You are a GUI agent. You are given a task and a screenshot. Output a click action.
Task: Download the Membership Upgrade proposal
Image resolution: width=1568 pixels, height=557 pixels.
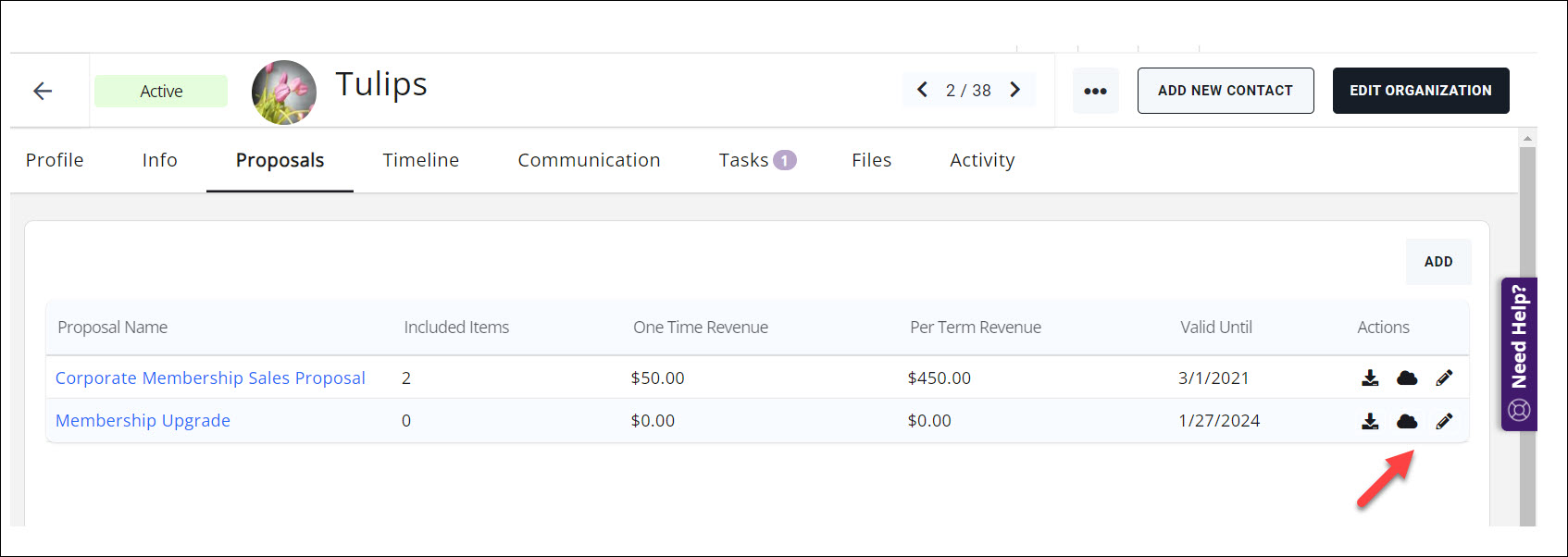pos(1370,421)
